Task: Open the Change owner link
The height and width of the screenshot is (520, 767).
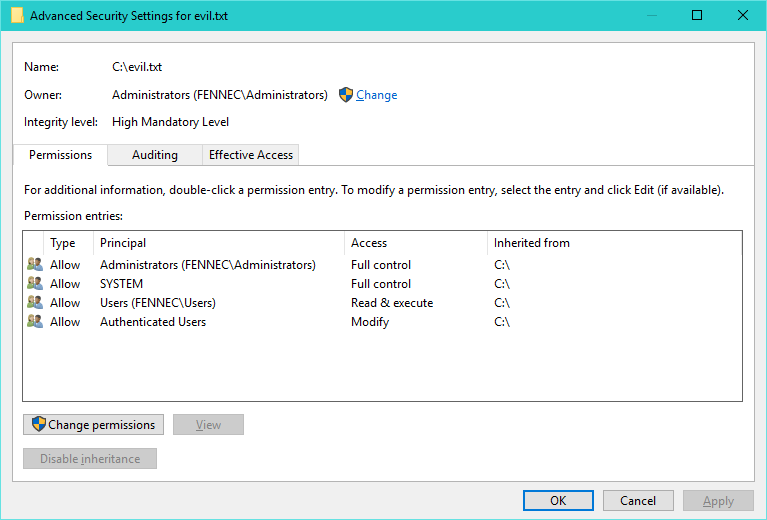Action: tap(376, 95)
